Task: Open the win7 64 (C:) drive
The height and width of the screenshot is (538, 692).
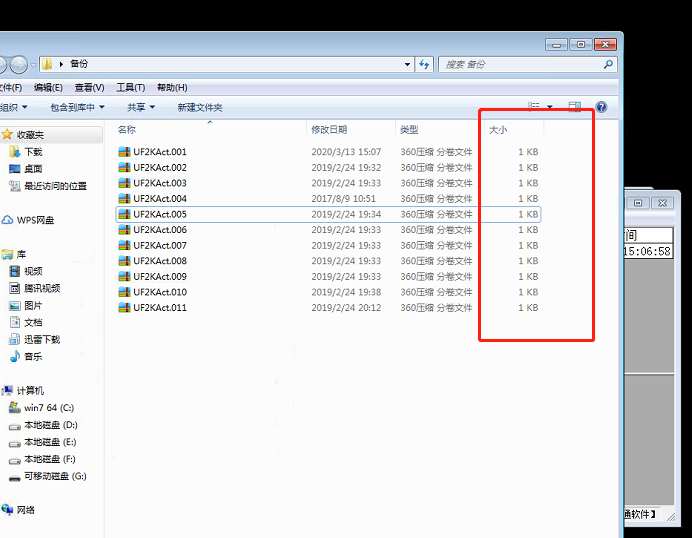Action: click(49, 407)
